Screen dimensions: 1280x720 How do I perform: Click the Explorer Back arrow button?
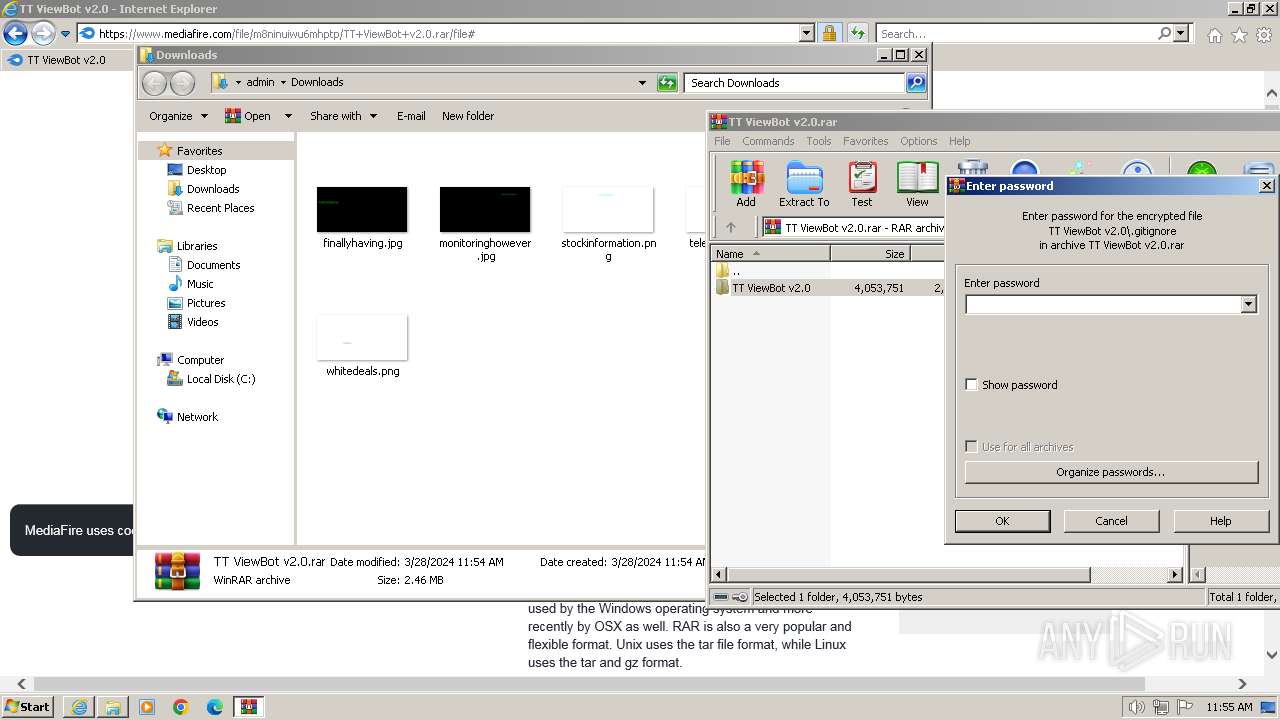(x=154, y=83)
